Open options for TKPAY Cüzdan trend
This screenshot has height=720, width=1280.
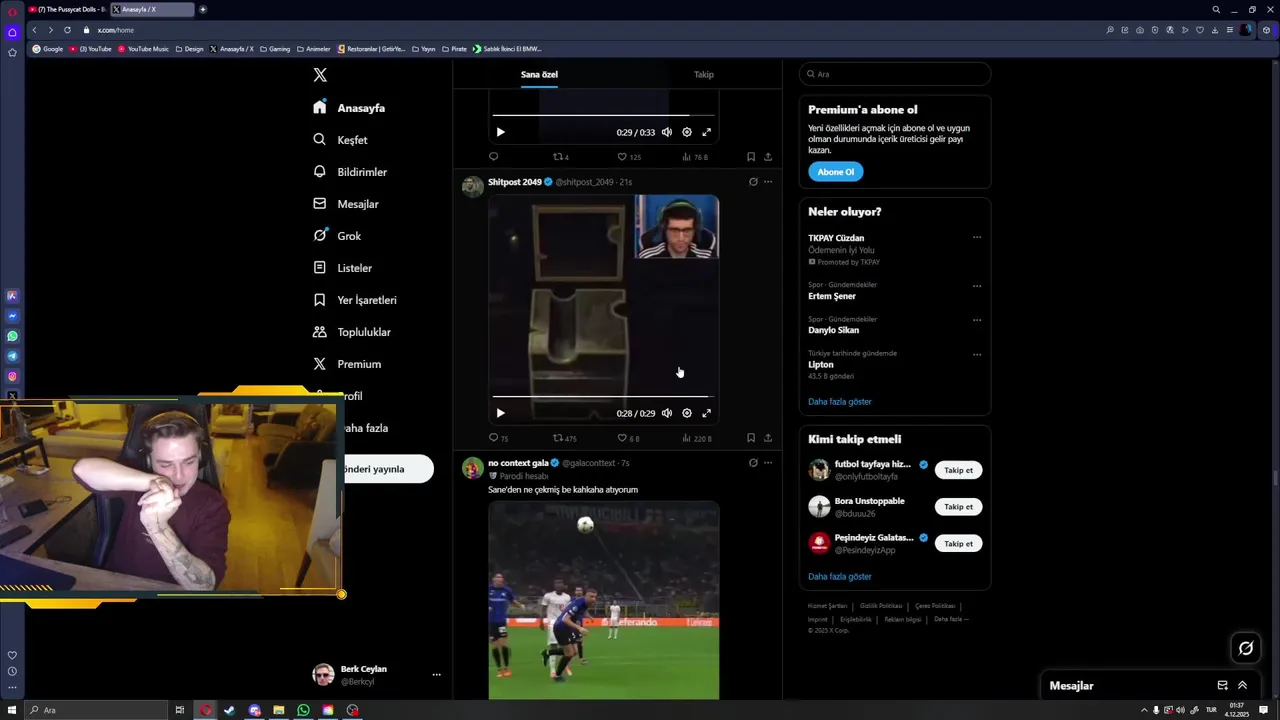977,238
